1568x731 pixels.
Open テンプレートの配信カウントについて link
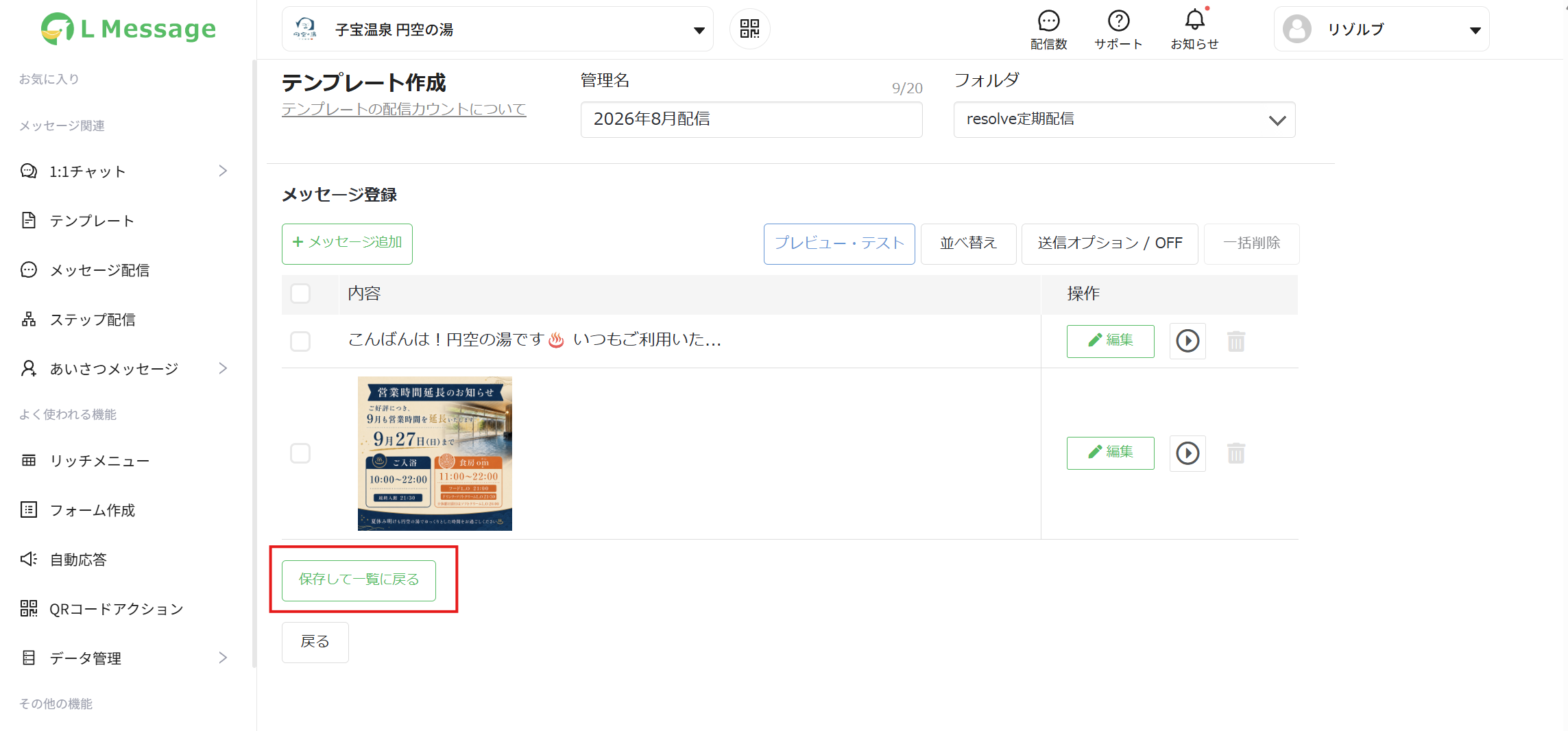(404, 109)
